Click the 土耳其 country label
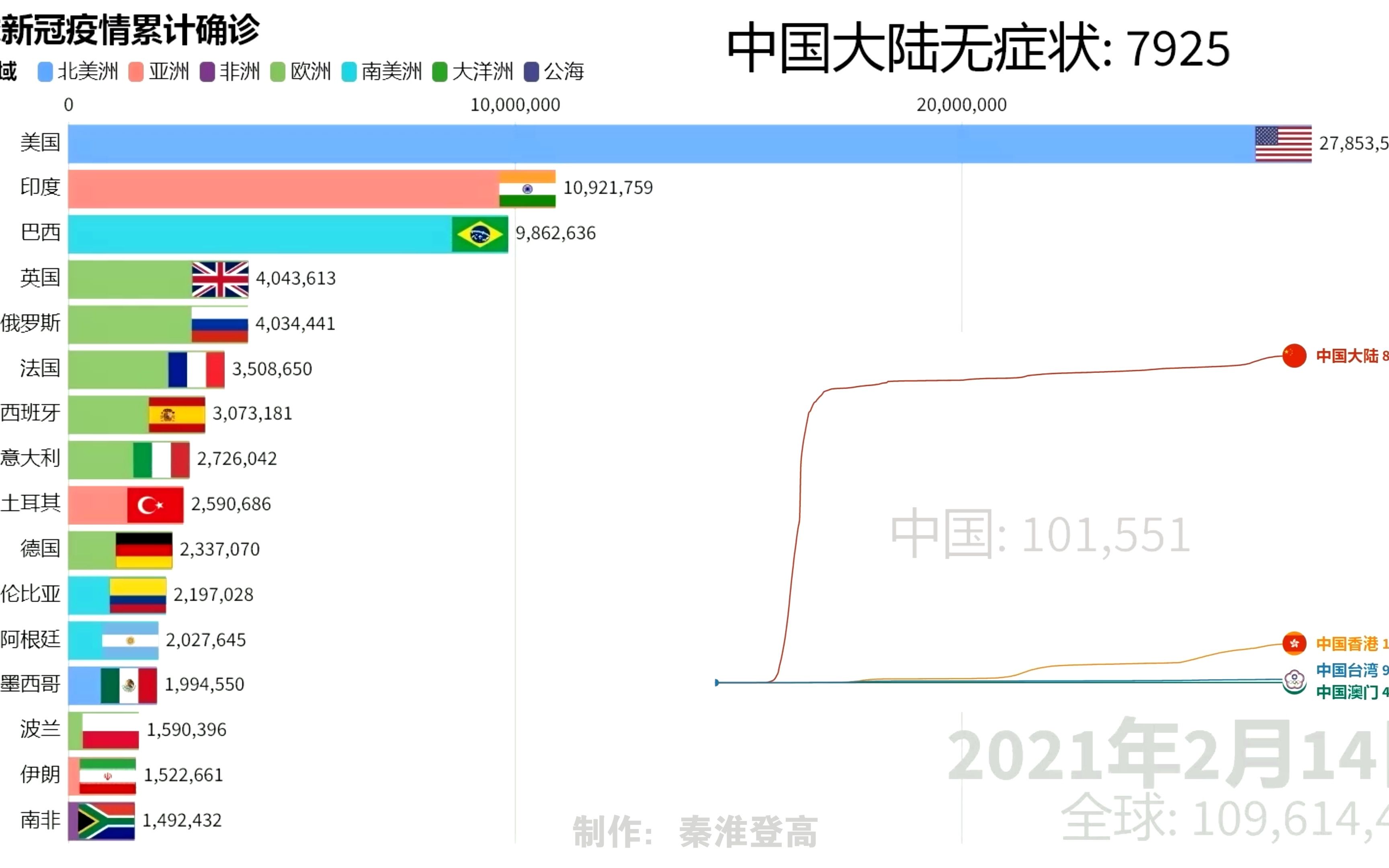Image resolution: width=1389 pixels, height=868 pixels. pos(31,504)
